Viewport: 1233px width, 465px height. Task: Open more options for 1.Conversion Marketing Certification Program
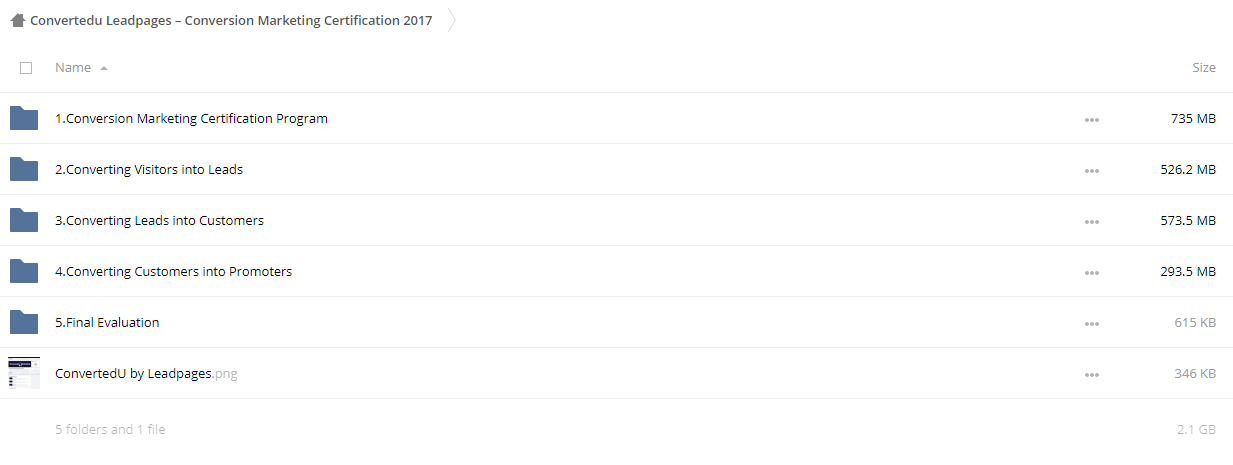point(1091,120)
